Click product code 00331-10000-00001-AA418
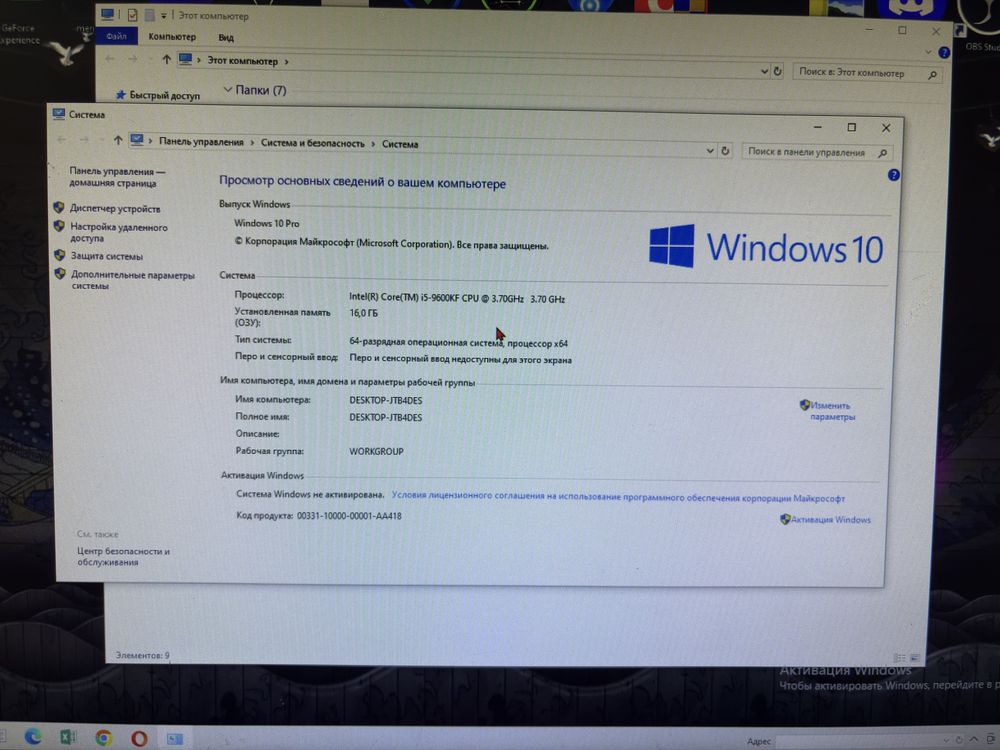 349,516
